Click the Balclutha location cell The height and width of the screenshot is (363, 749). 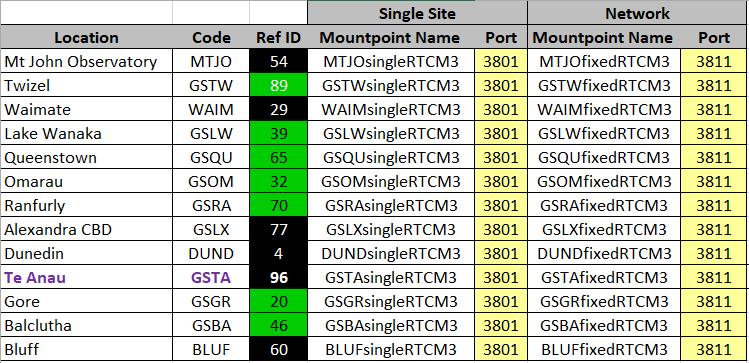(86, 325)
